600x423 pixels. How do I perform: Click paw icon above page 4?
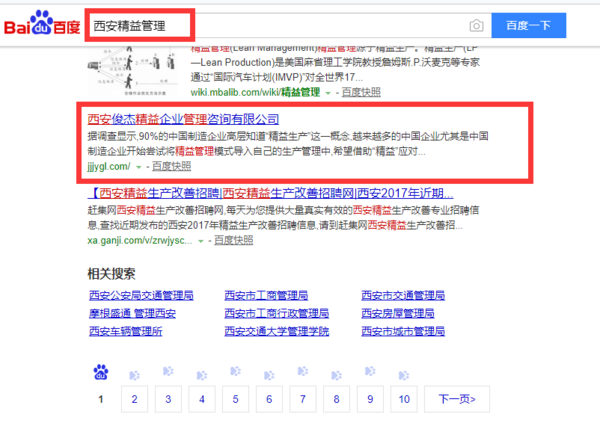pos(202,375)
